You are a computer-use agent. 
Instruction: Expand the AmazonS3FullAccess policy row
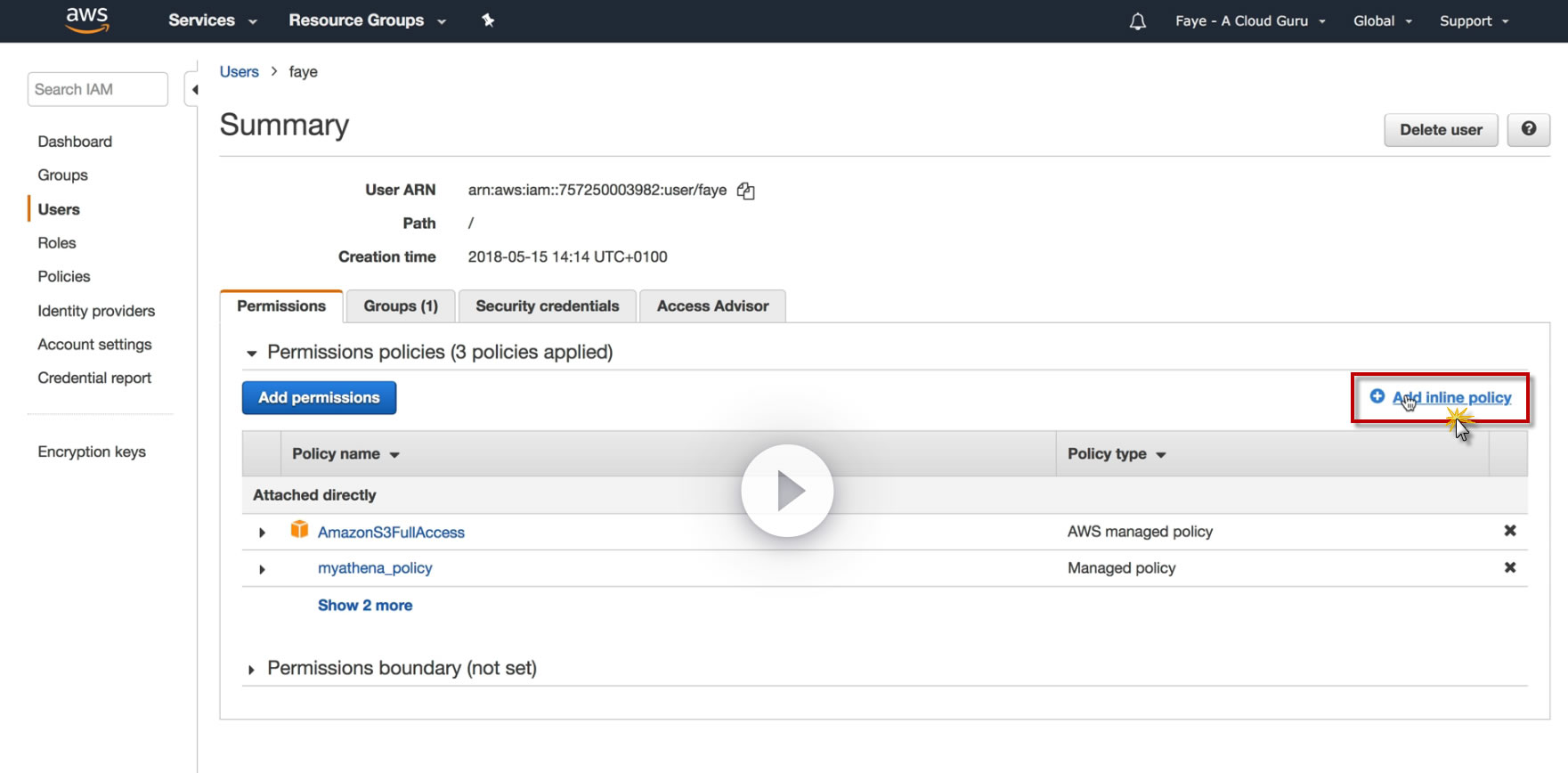(x=262, y=533)
